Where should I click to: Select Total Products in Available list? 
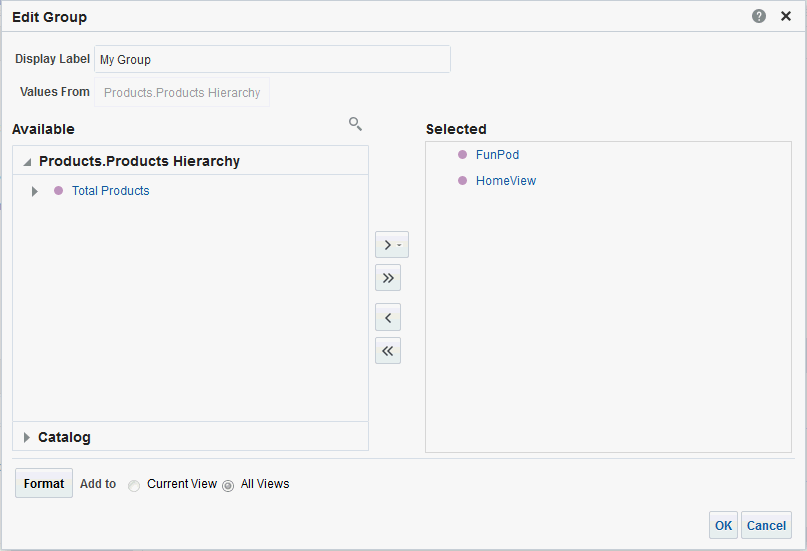click(110, 191)
